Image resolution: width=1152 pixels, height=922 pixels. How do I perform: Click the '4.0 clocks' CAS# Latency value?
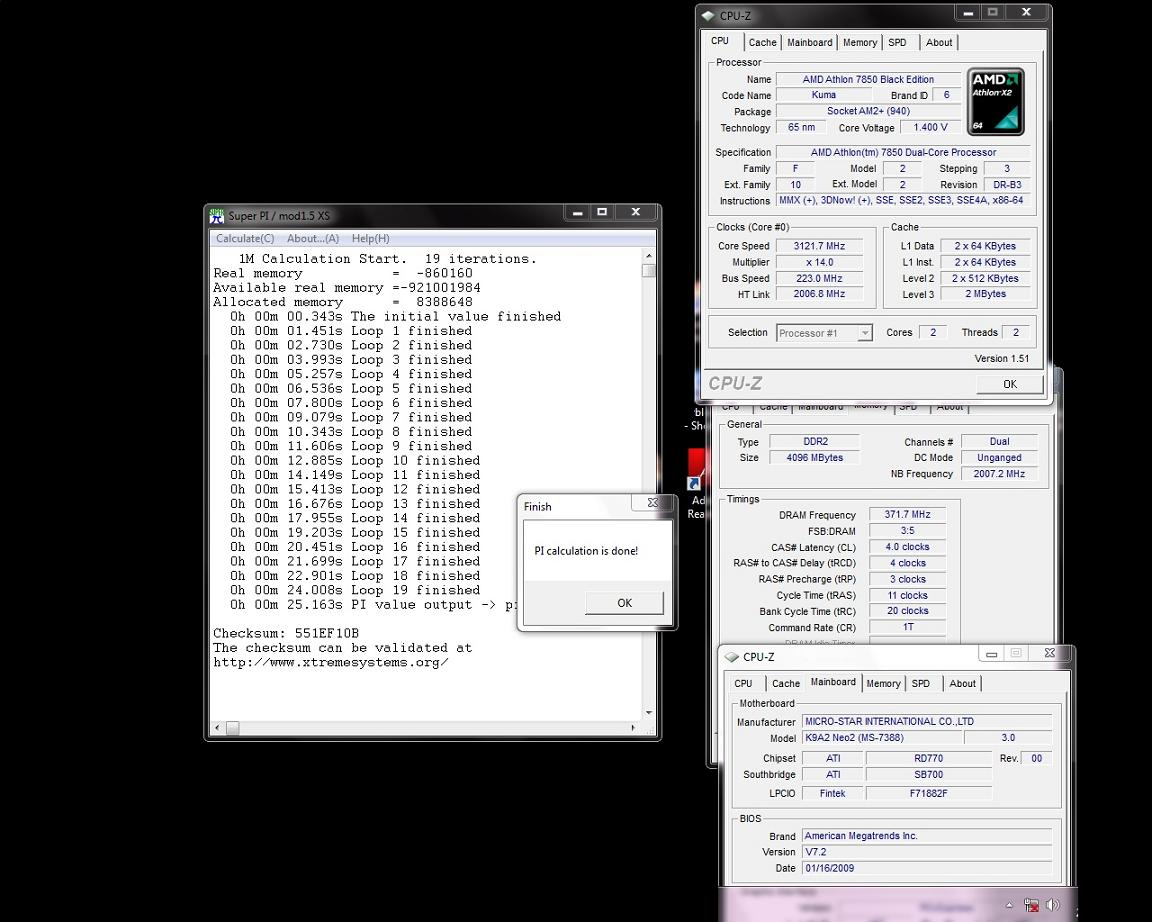tap(907, 547)
